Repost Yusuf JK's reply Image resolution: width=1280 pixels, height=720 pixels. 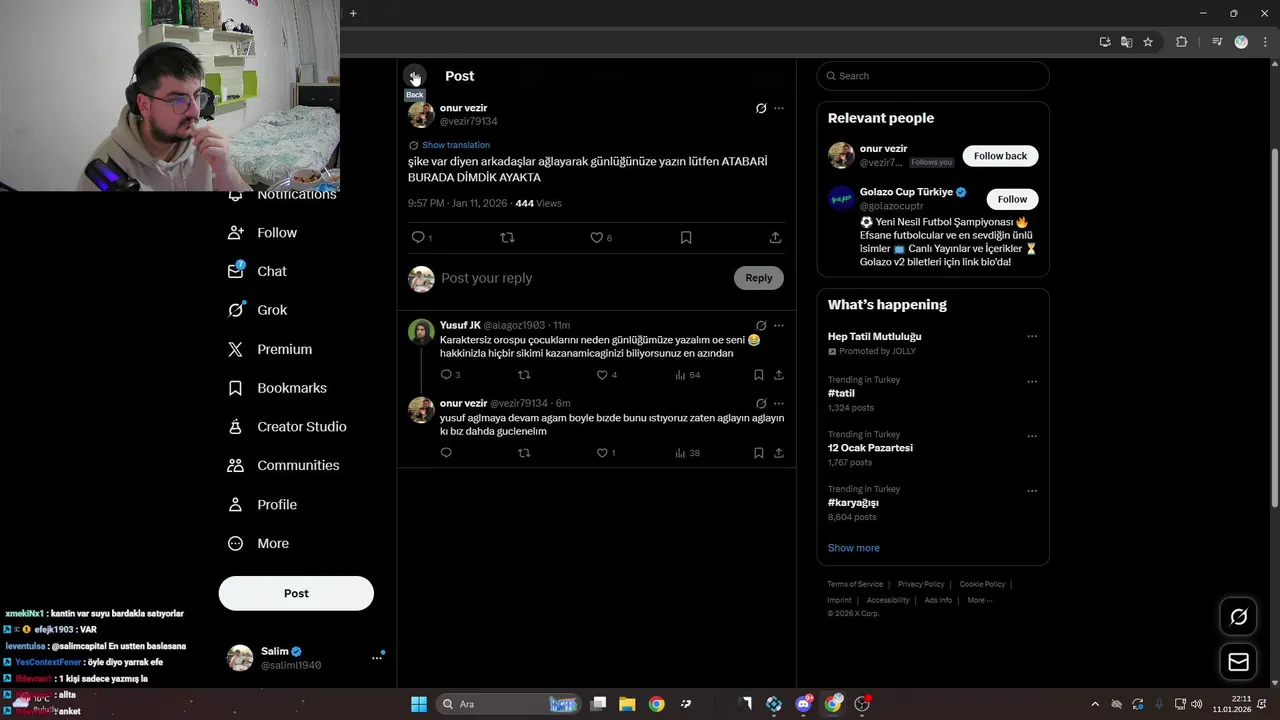(x=524, y=375)
